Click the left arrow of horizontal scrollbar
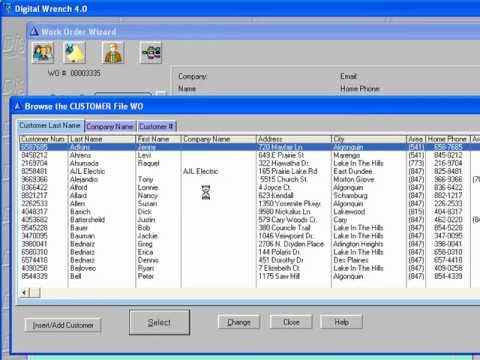Viewport: 480px width, 360px height. point(24,293)
